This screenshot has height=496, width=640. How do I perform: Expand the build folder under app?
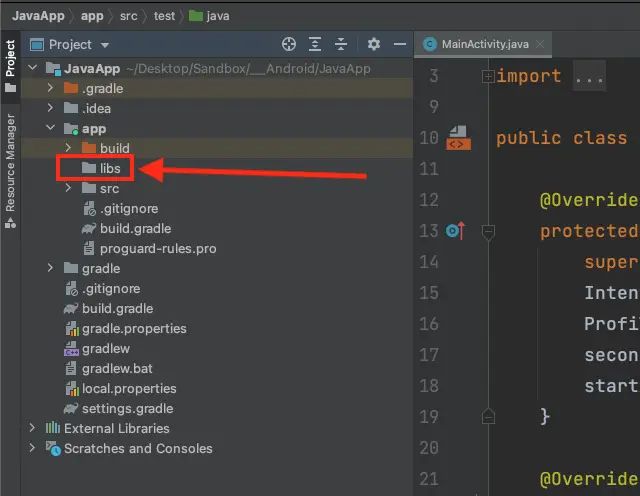[68, 148]
